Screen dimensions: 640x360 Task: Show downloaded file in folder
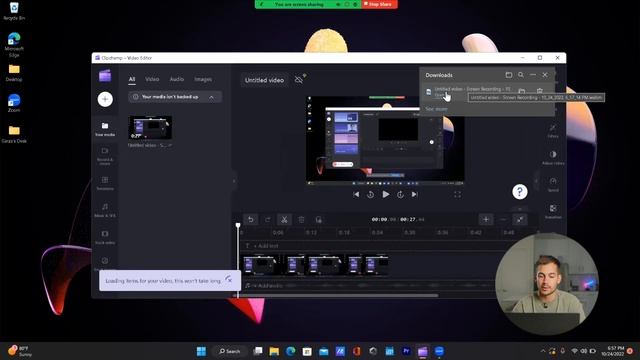522,91
